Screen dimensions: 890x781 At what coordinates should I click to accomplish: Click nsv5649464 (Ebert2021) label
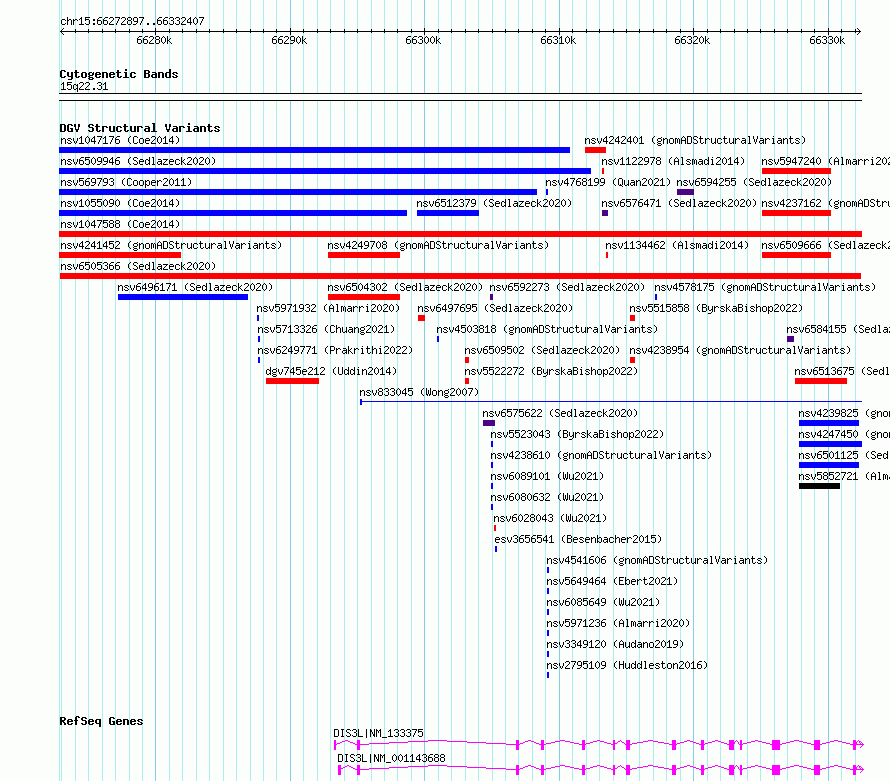(612, 581)
